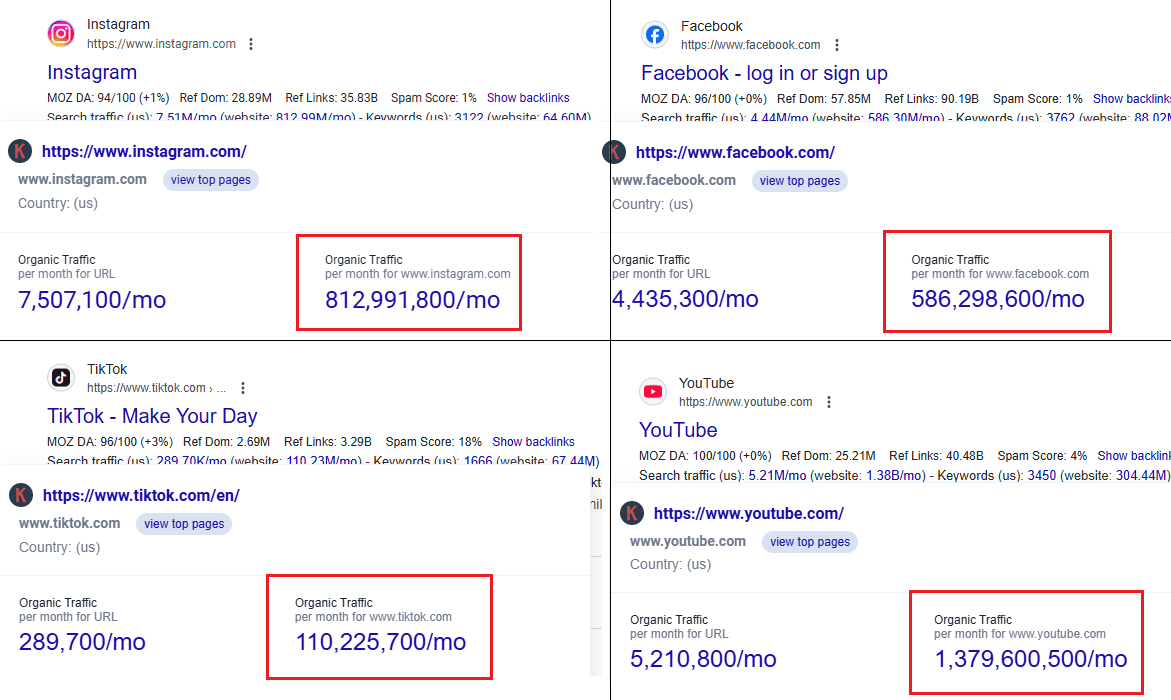This screenshot has height=700, width=1171.
Task: Click the 289,700/mo URL traffic value
Action: (82, 642)
